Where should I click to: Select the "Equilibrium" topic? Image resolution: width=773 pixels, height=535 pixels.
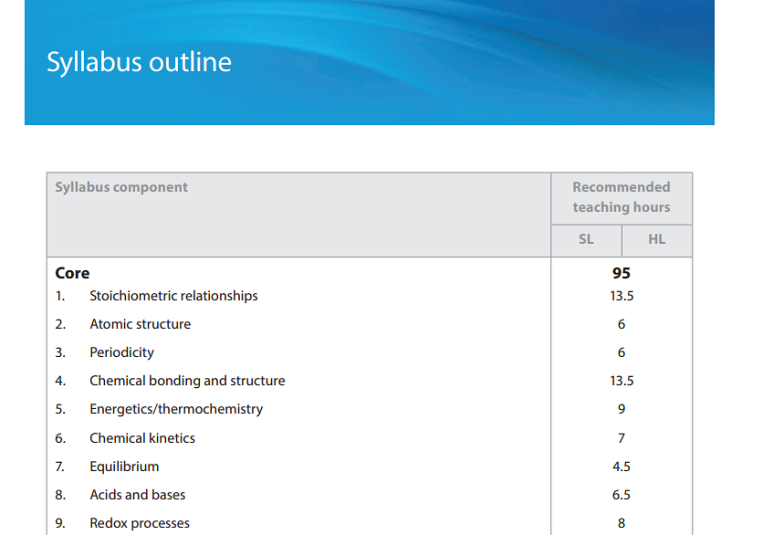click(124, 466)
